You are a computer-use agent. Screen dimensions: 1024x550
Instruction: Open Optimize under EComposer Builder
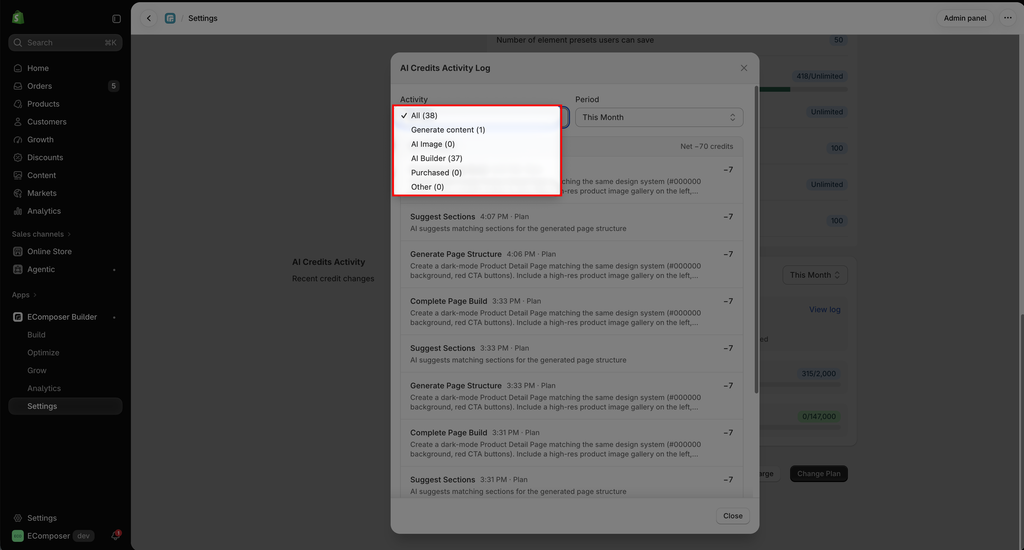[43, 353]
